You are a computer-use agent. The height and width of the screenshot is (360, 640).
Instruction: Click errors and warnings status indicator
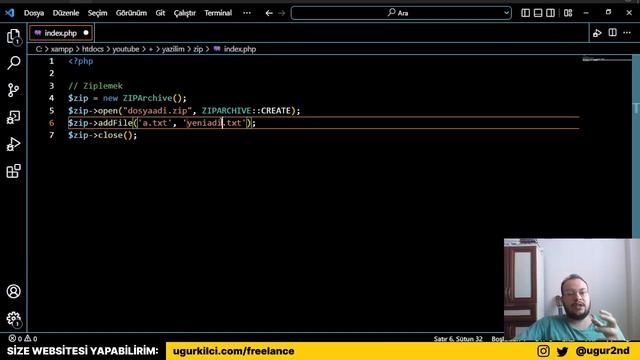(23, 338)
